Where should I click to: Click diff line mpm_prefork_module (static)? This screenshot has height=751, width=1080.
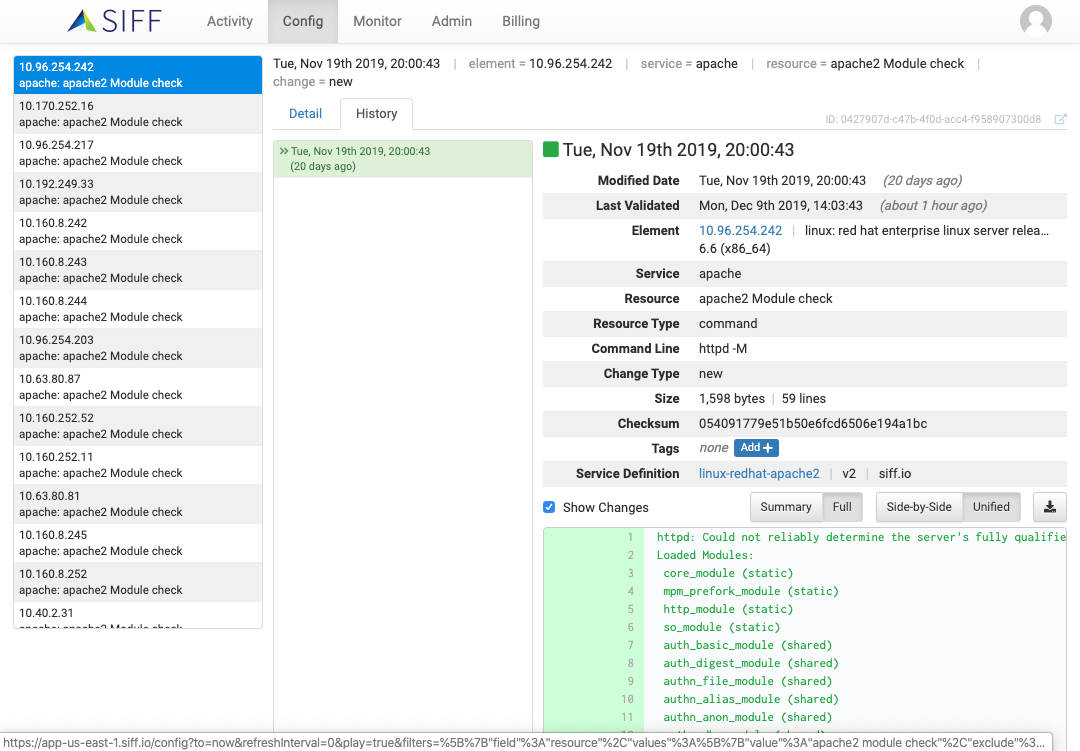coord(751,591)
